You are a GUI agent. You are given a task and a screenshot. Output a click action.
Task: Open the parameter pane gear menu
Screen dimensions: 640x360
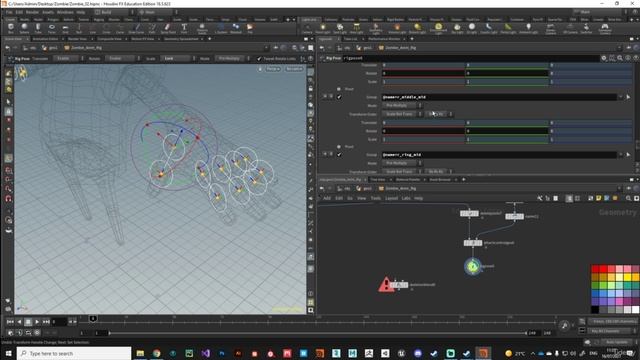604,58
